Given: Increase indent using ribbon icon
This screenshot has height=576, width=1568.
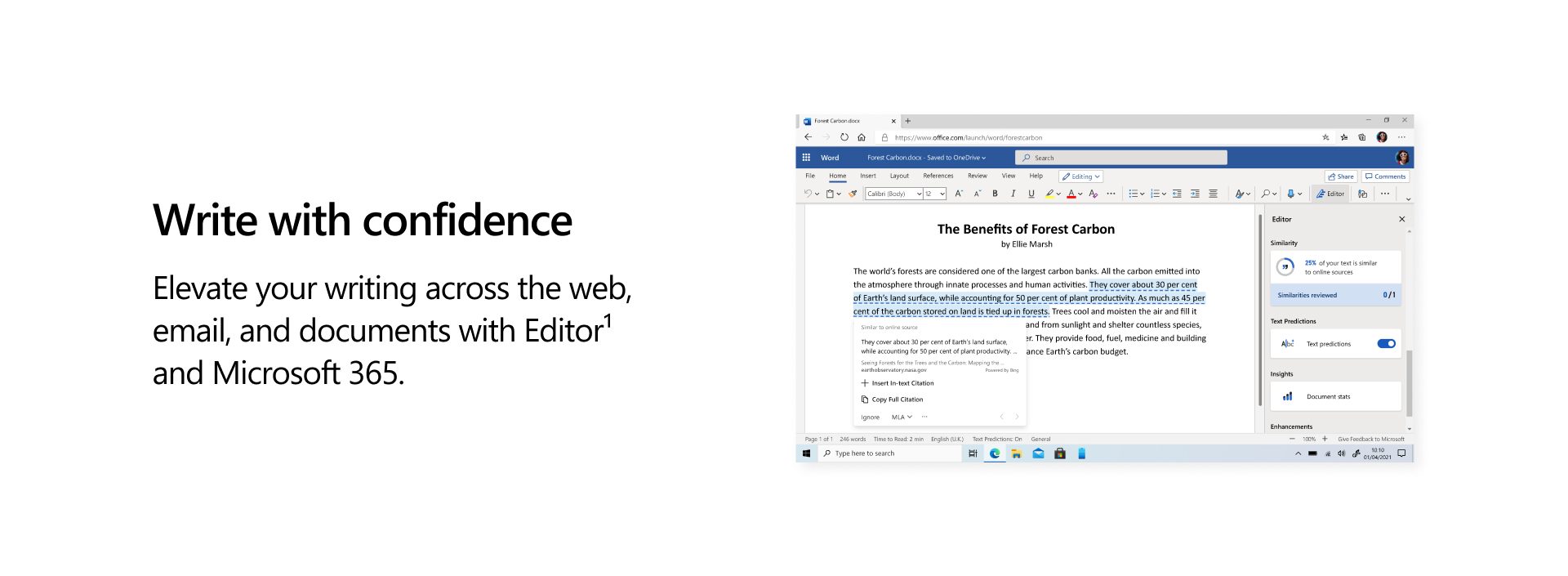Looking at the screenshot, I should point(1195,194).
